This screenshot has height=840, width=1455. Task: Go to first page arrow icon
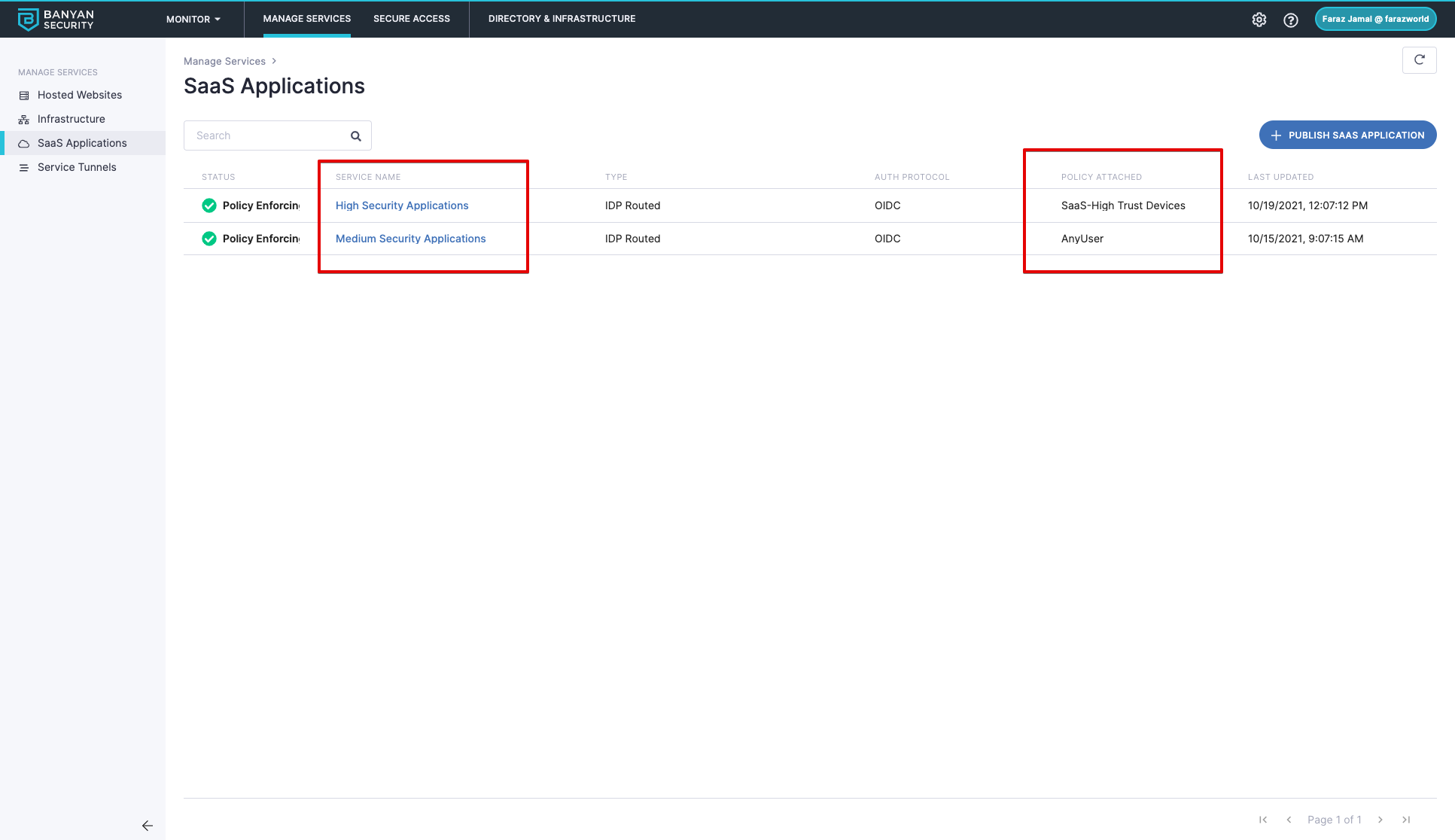coord(1263,820)
